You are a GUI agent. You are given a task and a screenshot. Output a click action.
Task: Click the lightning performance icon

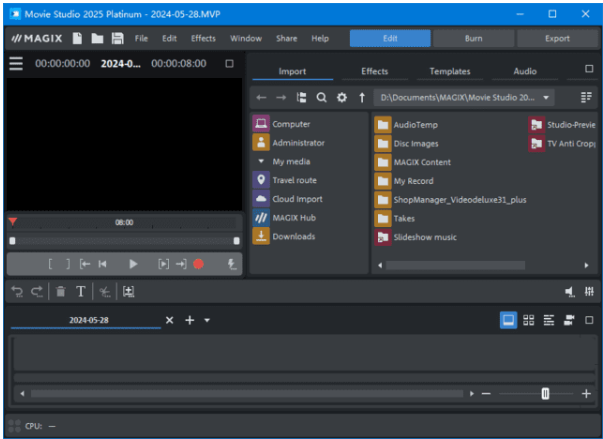[231, 264]
